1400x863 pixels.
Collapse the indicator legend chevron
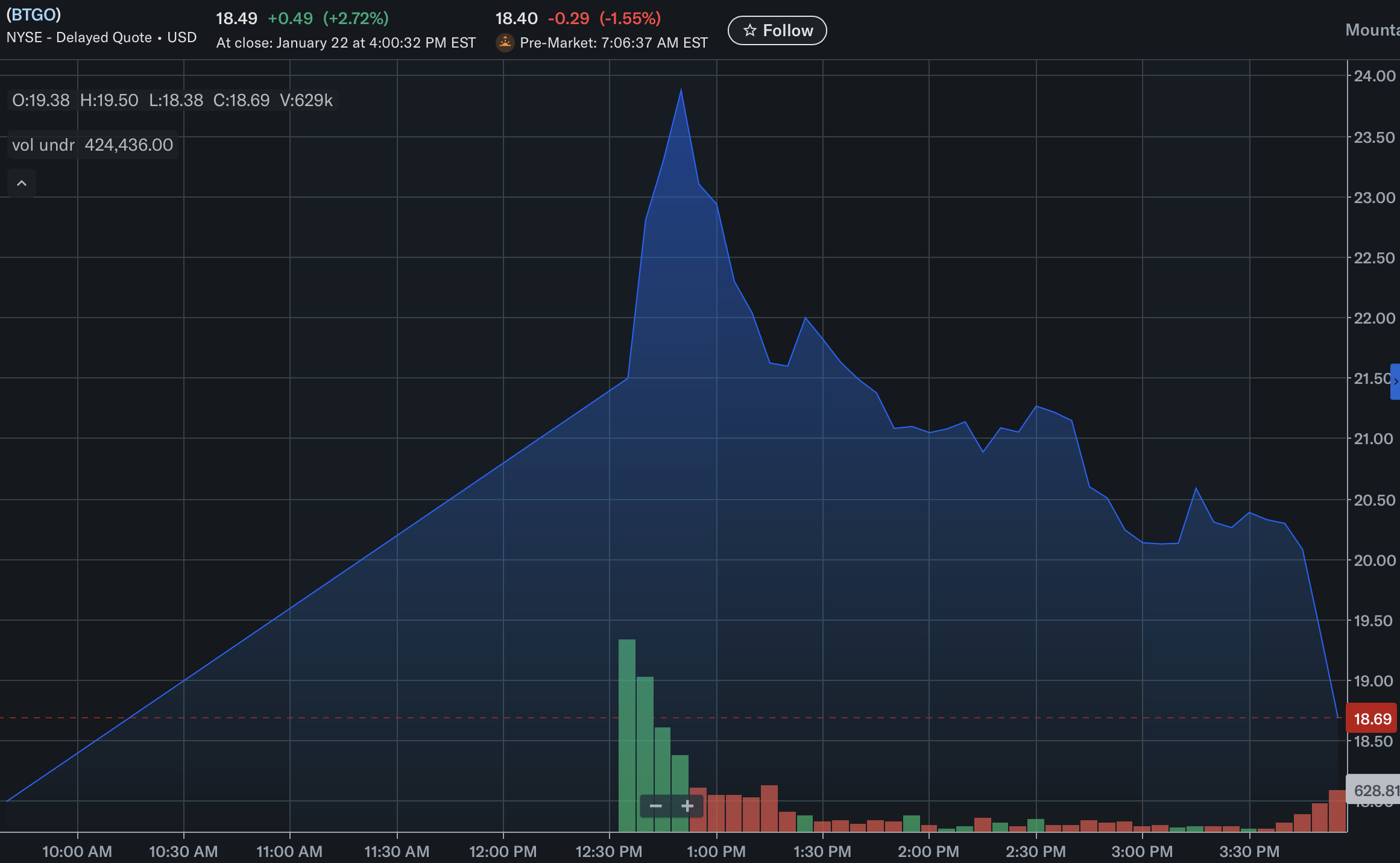pos(22,183)
